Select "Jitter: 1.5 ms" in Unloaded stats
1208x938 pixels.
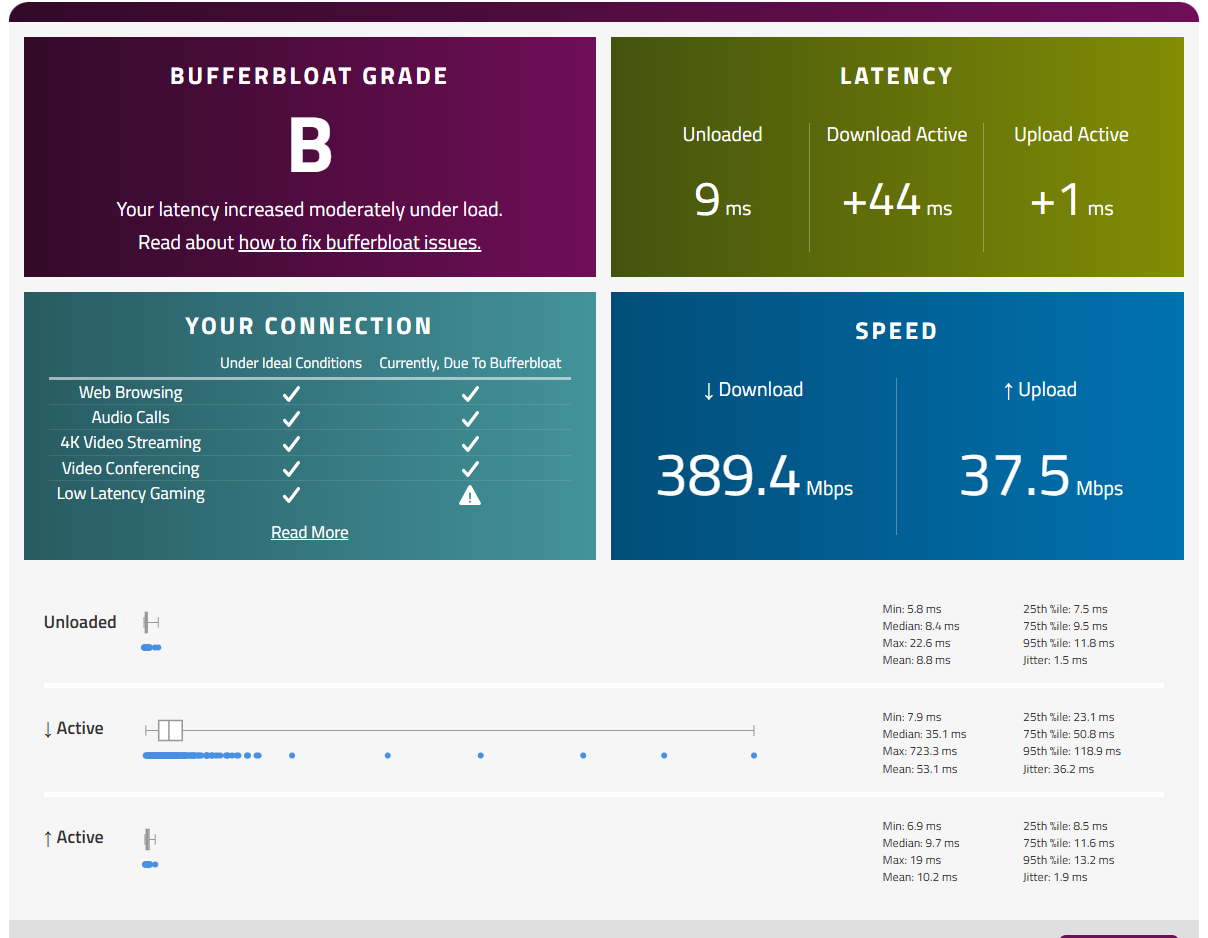[x=1055, y=660]
